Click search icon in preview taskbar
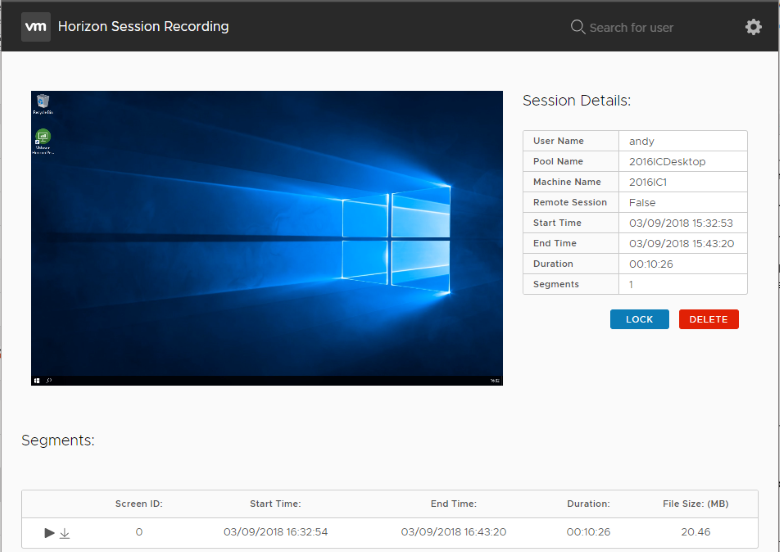The image size is (780, 552). [x=49, y=380]
